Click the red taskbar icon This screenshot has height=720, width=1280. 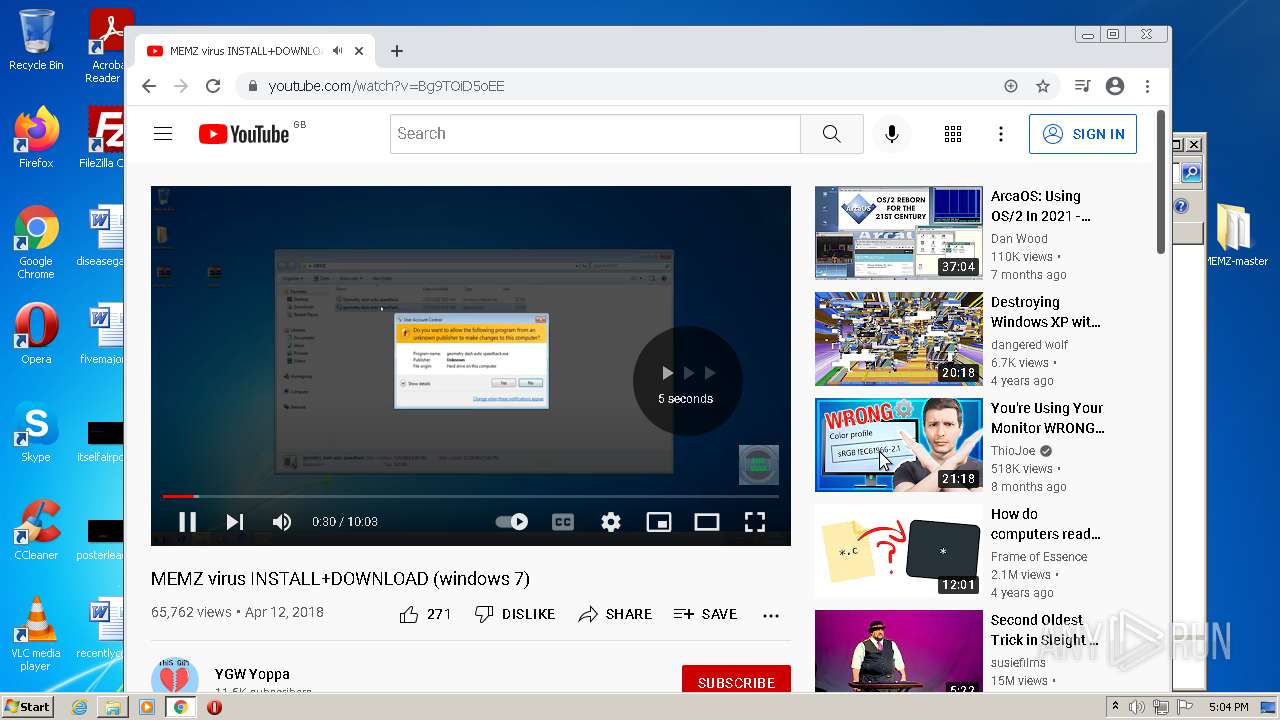coord(214,707)
